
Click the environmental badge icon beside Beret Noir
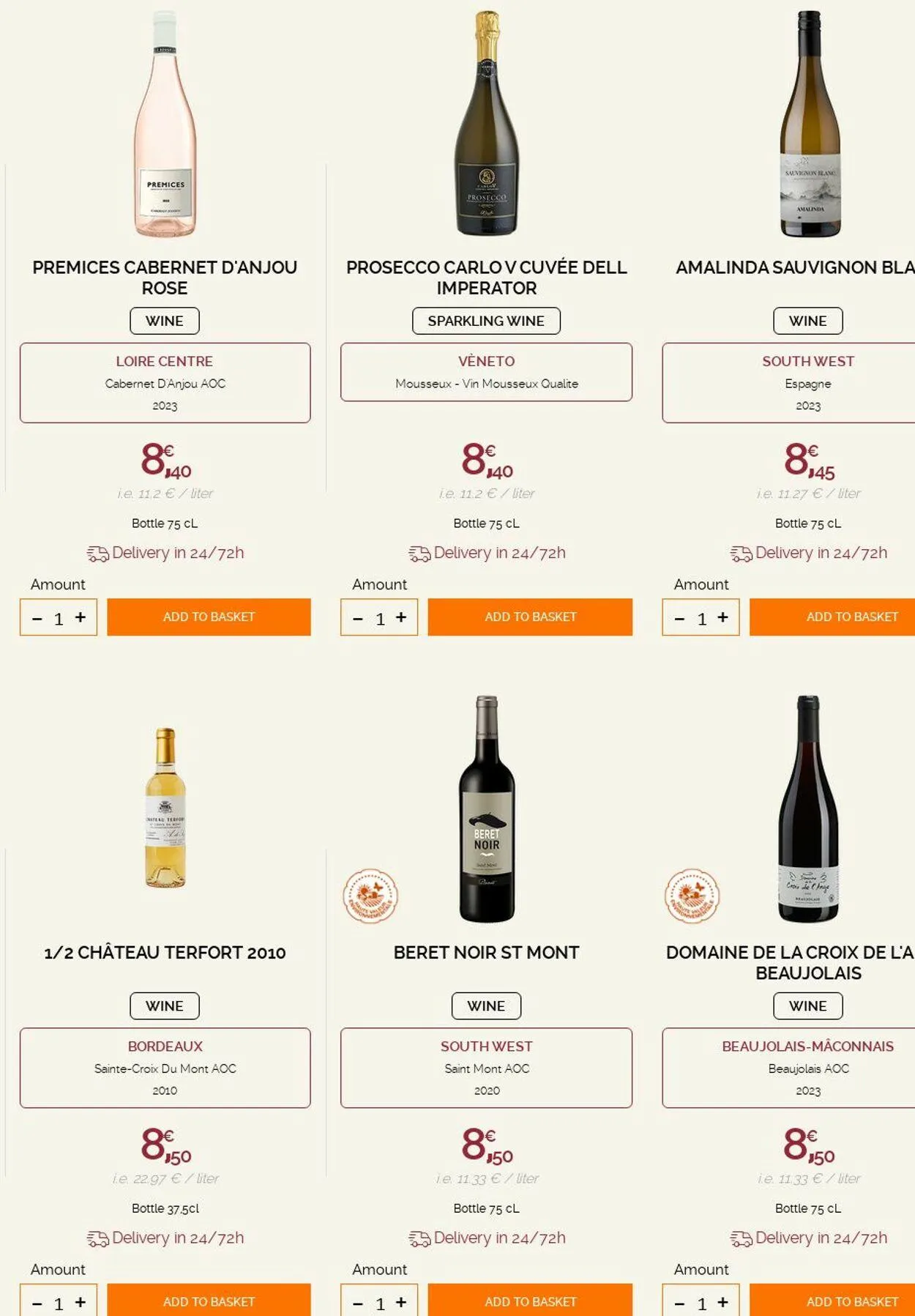coord(370,896)
